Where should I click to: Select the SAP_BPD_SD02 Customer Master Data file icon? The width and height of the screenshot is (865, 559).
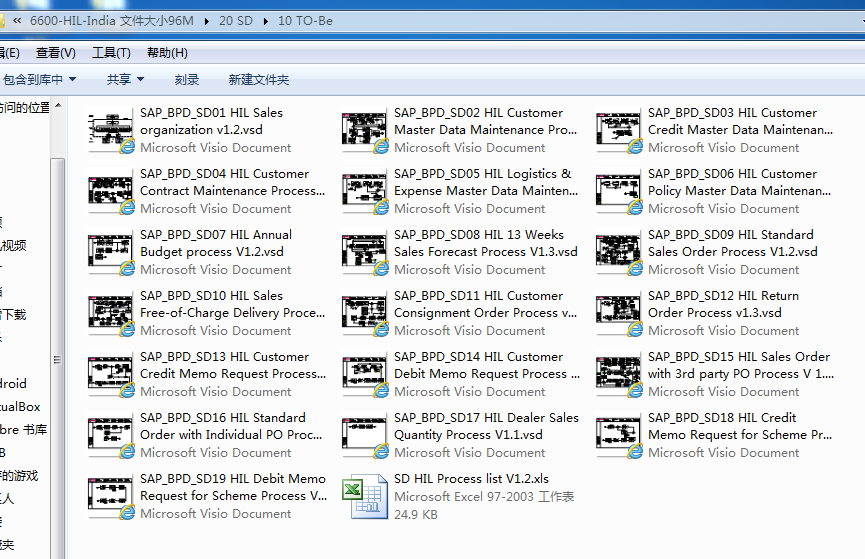point(365,131)
